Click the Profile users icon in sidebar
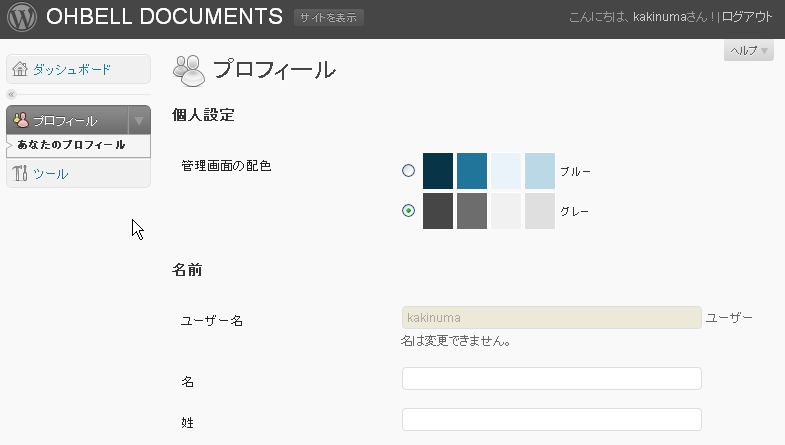 [x=20, y=120]
